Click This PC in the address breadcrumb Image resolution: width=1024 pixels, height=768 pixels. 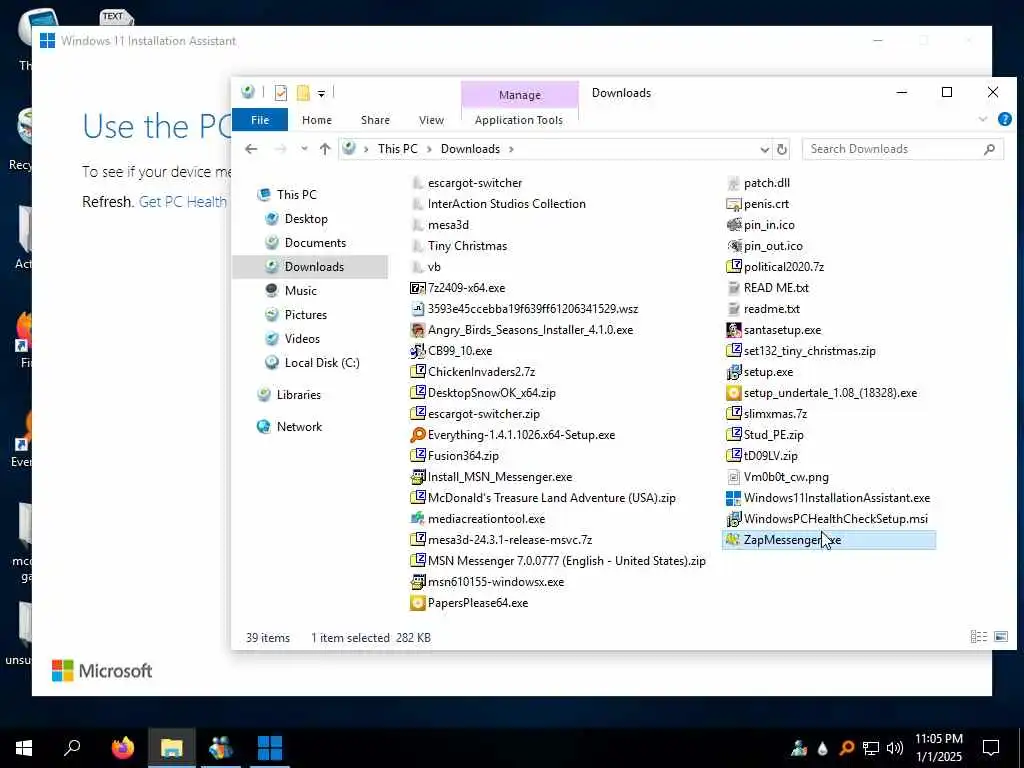tap(397, 149)
